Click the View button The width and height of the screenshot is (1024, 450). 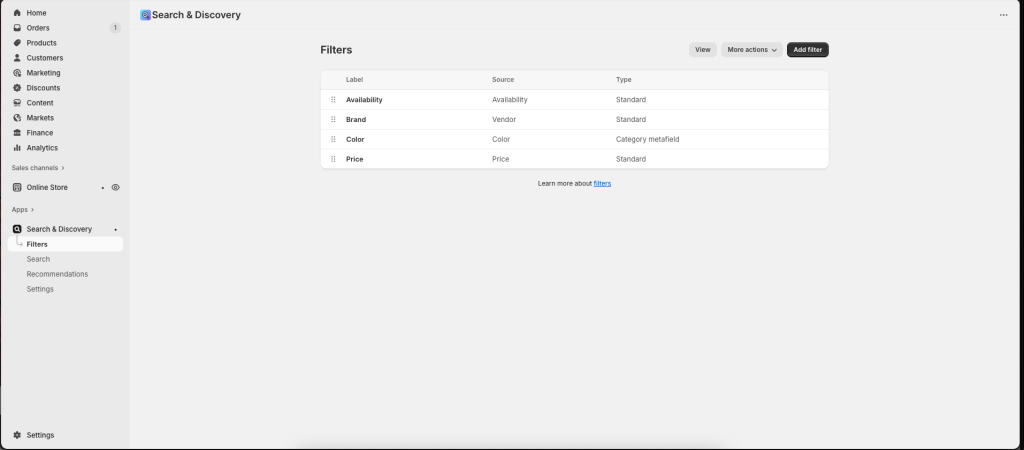tap(702, 49)
